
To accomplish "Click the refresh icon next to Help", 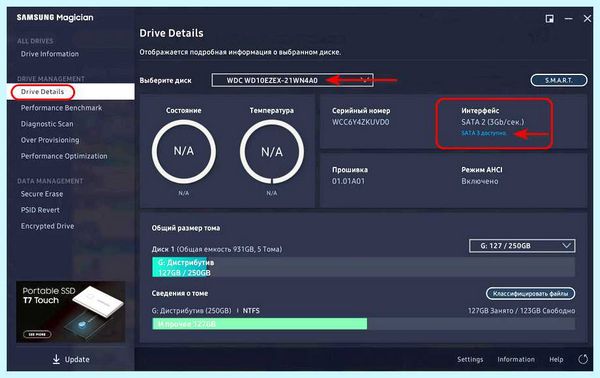I will [x=583, y=359].
